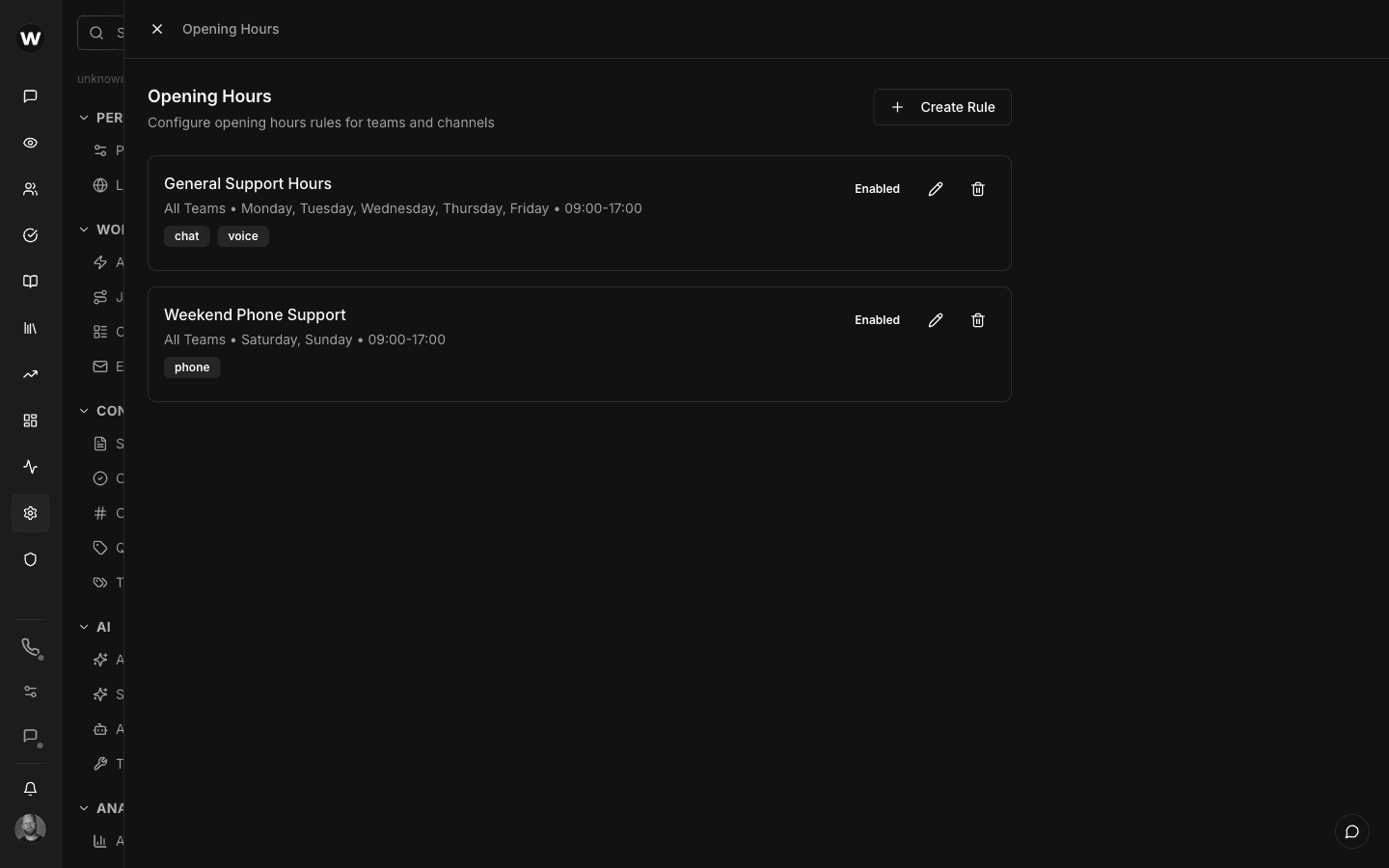Viewport: 1389px width, 868px height.
Task: Open the notifications bell icon
Action: pos(31,789)
